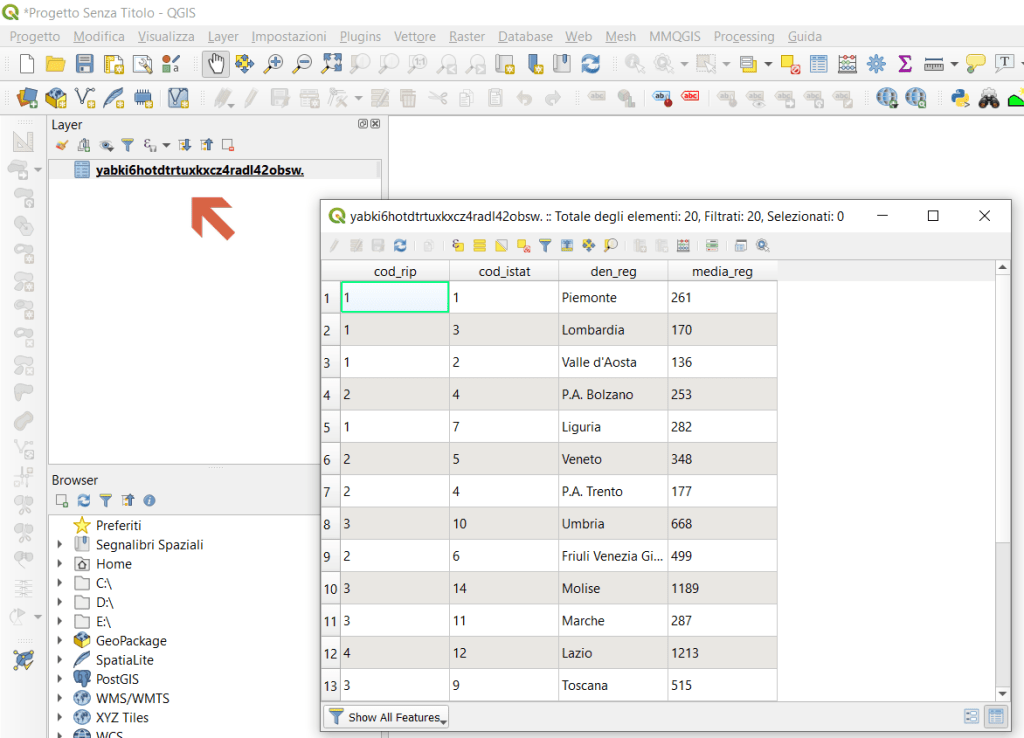Image resolution: width=1024 pixels, height=738 pixels.
Task: Click the Zoom In magnifier tool
Action: (273, 64)
